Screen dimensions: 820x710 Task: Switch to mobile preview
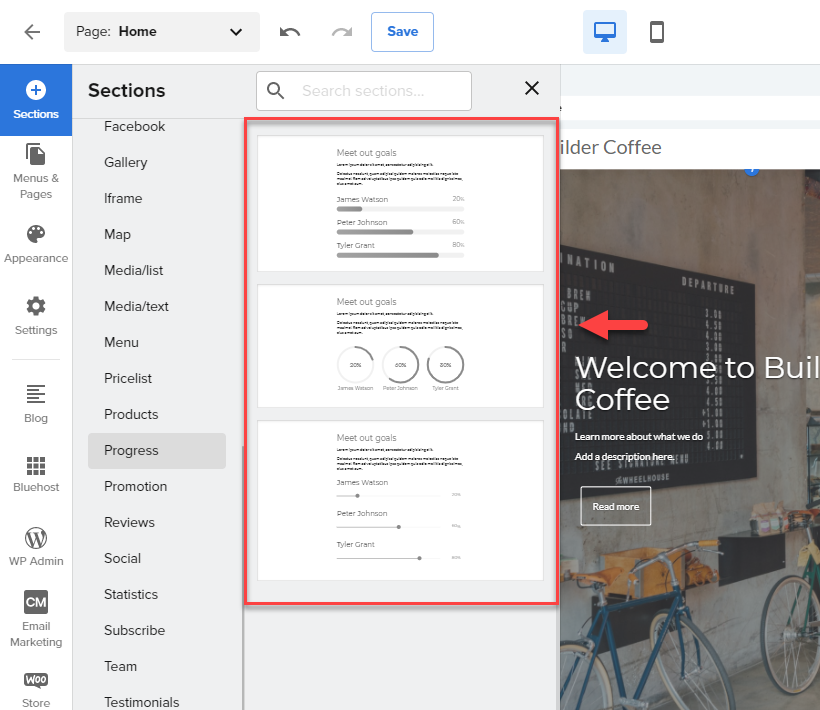[656, 32]
